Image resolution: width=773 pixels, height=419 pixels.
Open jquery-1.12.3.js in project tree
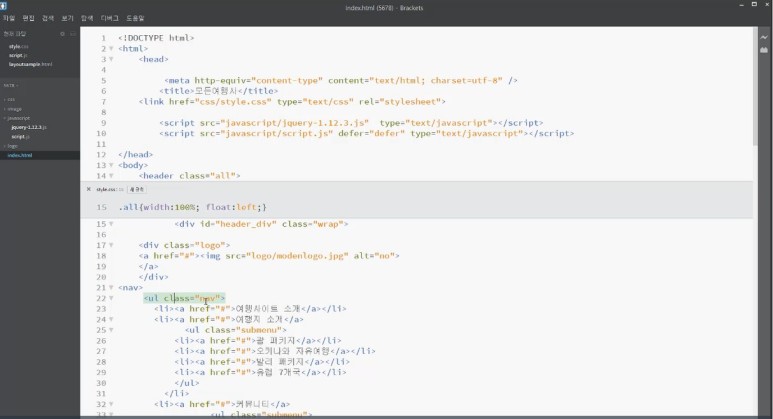(29, 127)
